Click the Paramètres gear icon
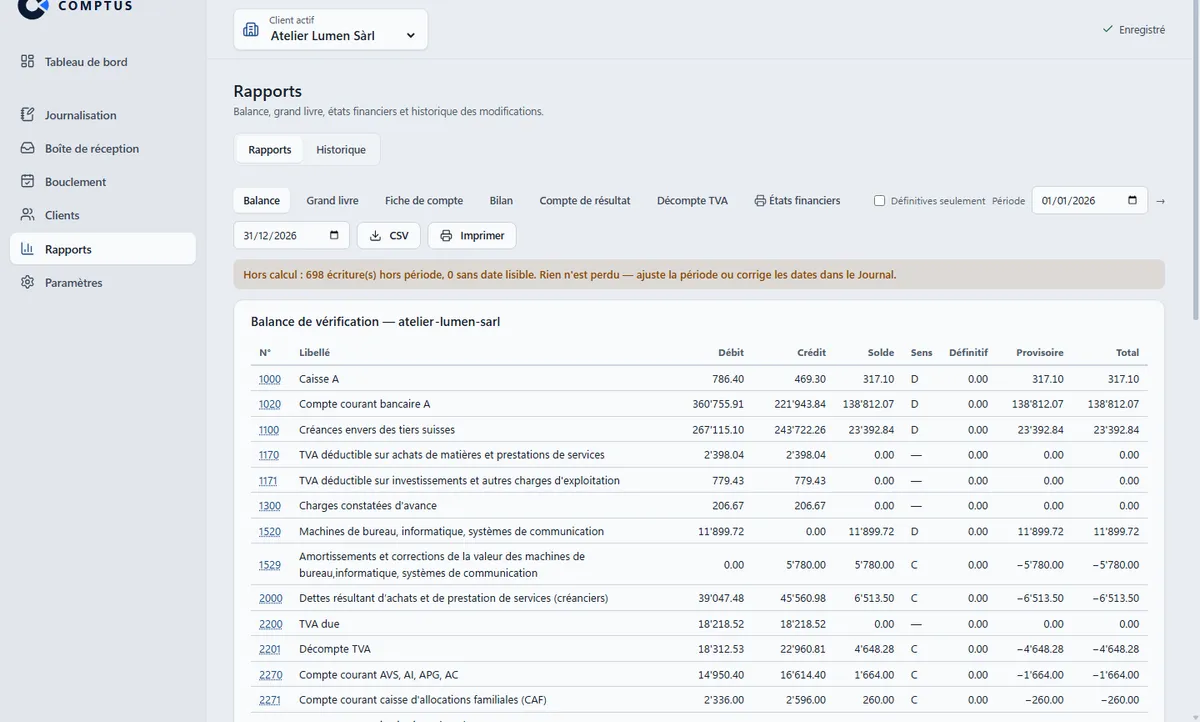Image resolution: width=1200 pixels, height=722 pixels. tap(28, 282)
